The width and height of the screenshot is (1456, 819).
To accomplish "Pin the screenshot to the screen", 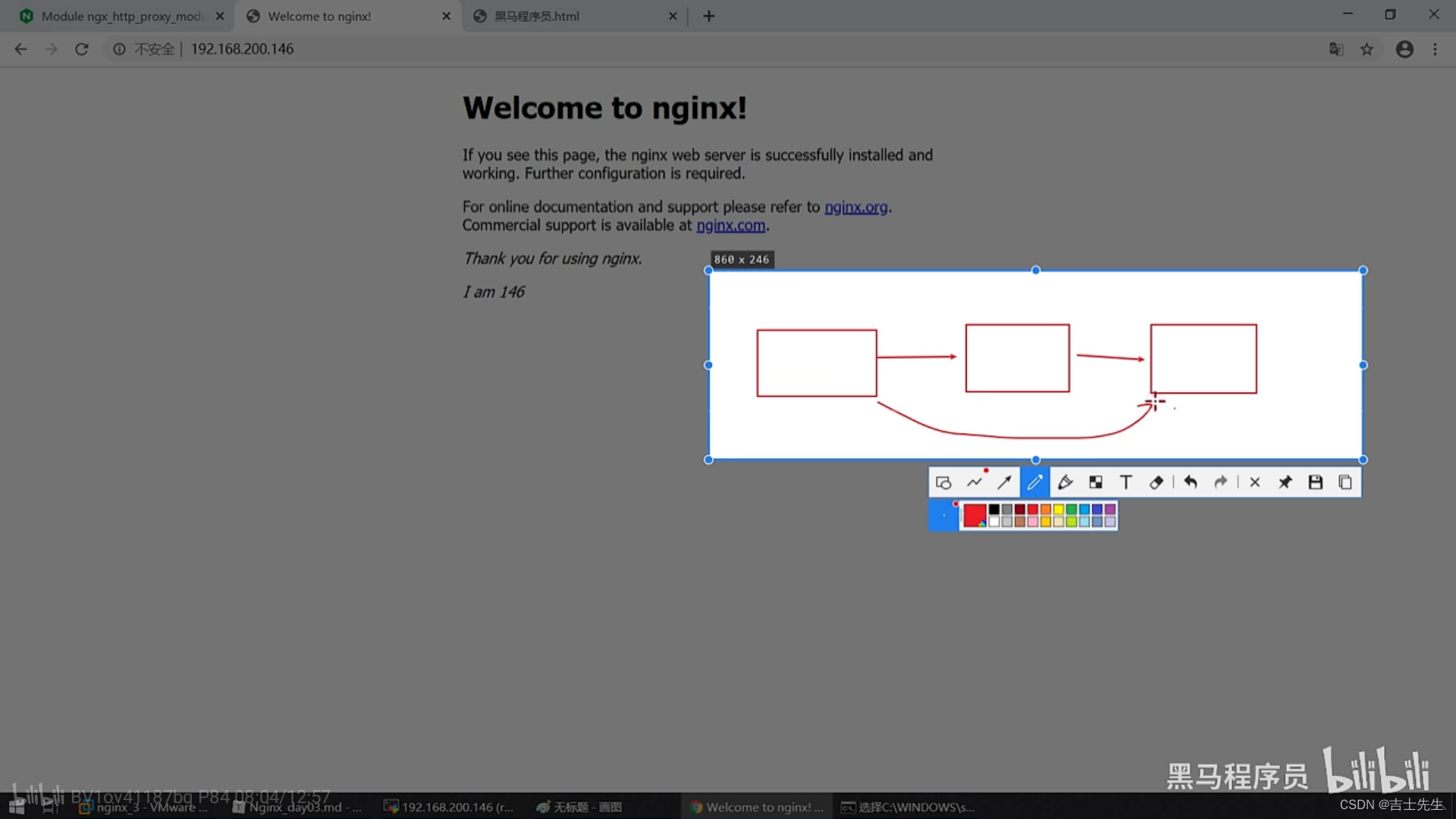I will (x=1285, y=482).
